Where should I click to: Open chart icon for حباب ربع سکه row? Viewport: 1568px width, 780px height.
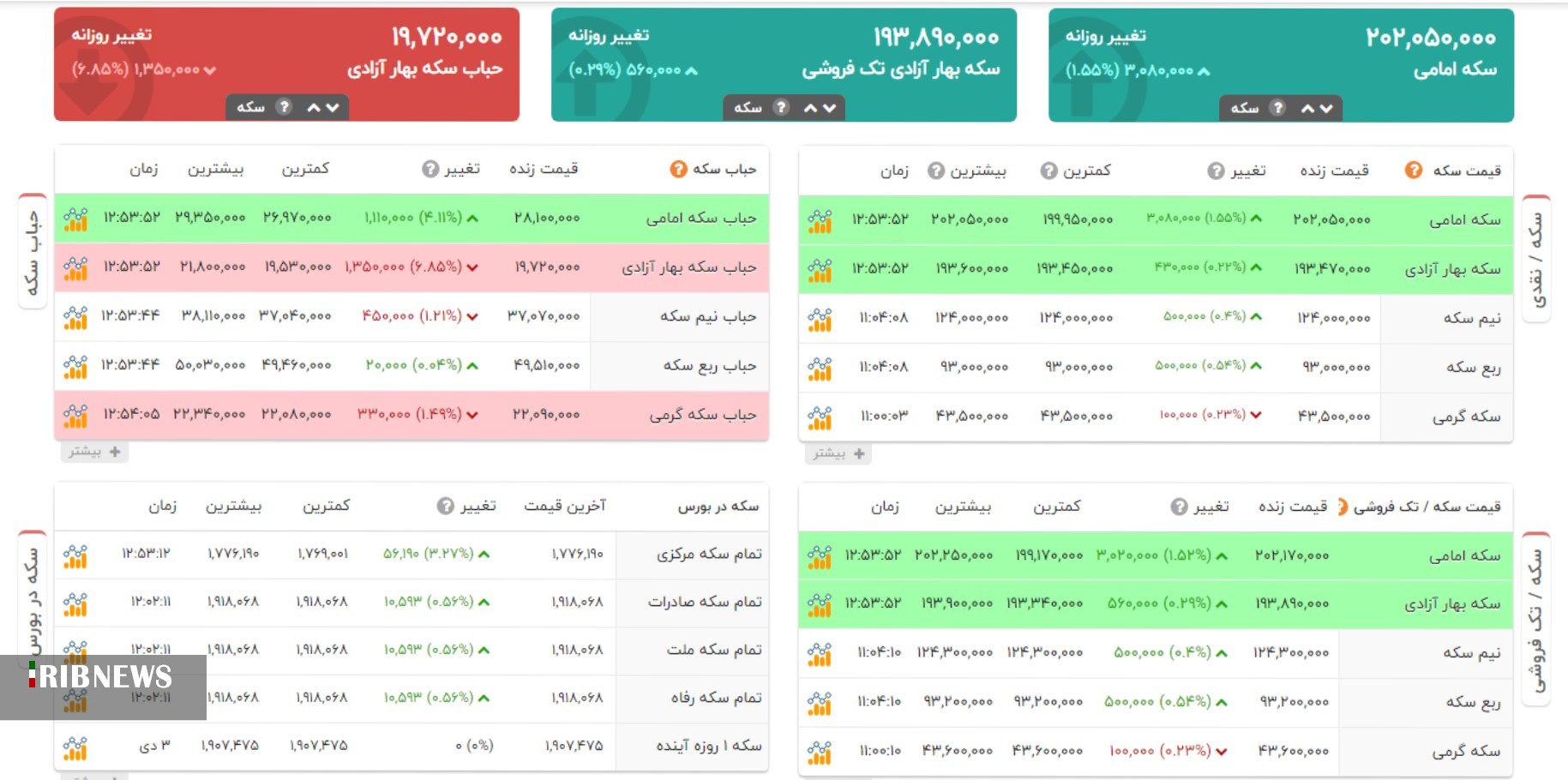[x=75, y=366]
